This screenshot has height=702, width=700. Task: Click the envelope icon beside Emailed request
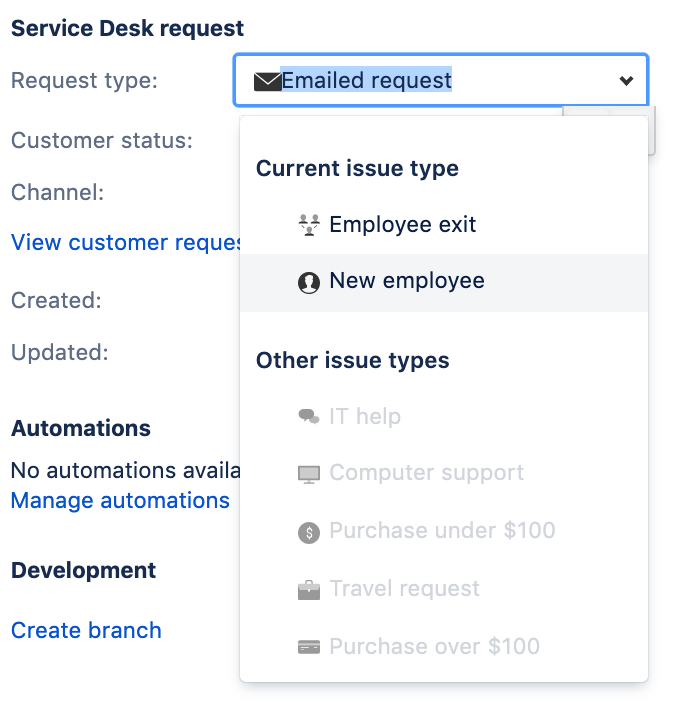click(267, 81)
